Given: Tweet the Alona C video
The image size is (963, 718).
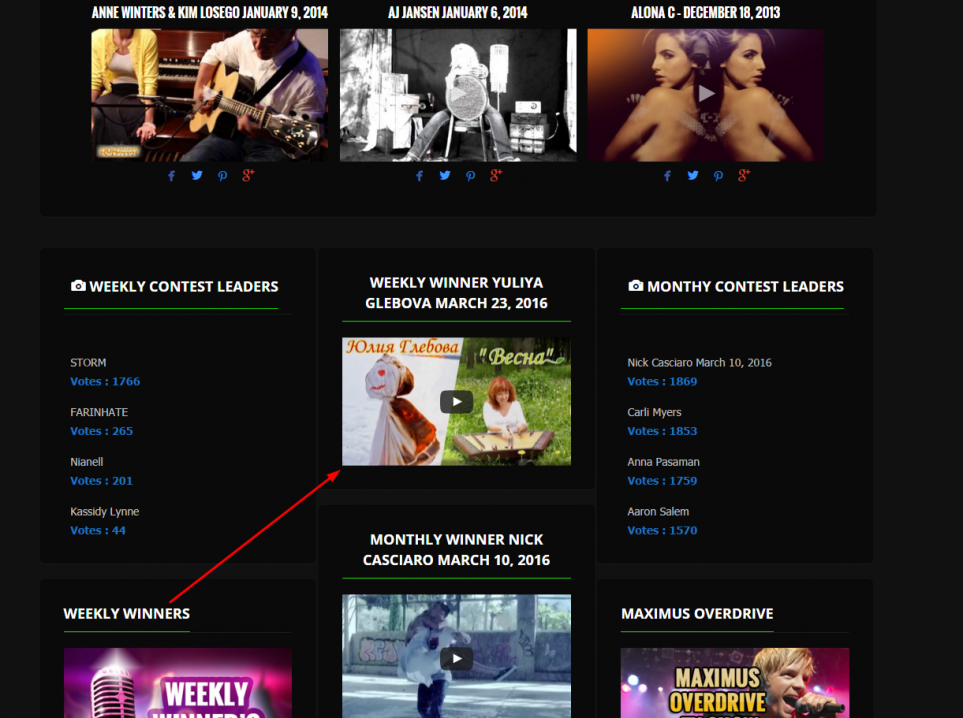Looking at the screenshot, I should tap(693, 176).
